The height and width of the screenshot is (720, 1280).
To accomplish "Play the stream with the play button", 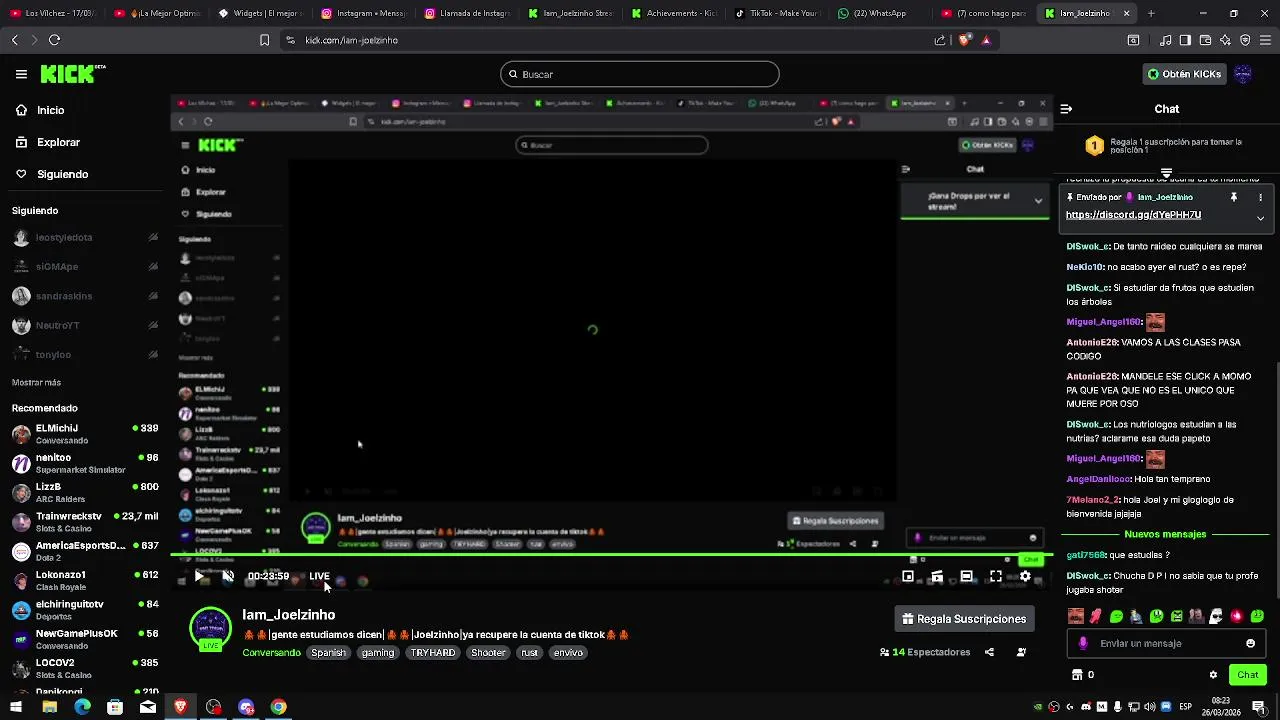I will coord(199,576).
